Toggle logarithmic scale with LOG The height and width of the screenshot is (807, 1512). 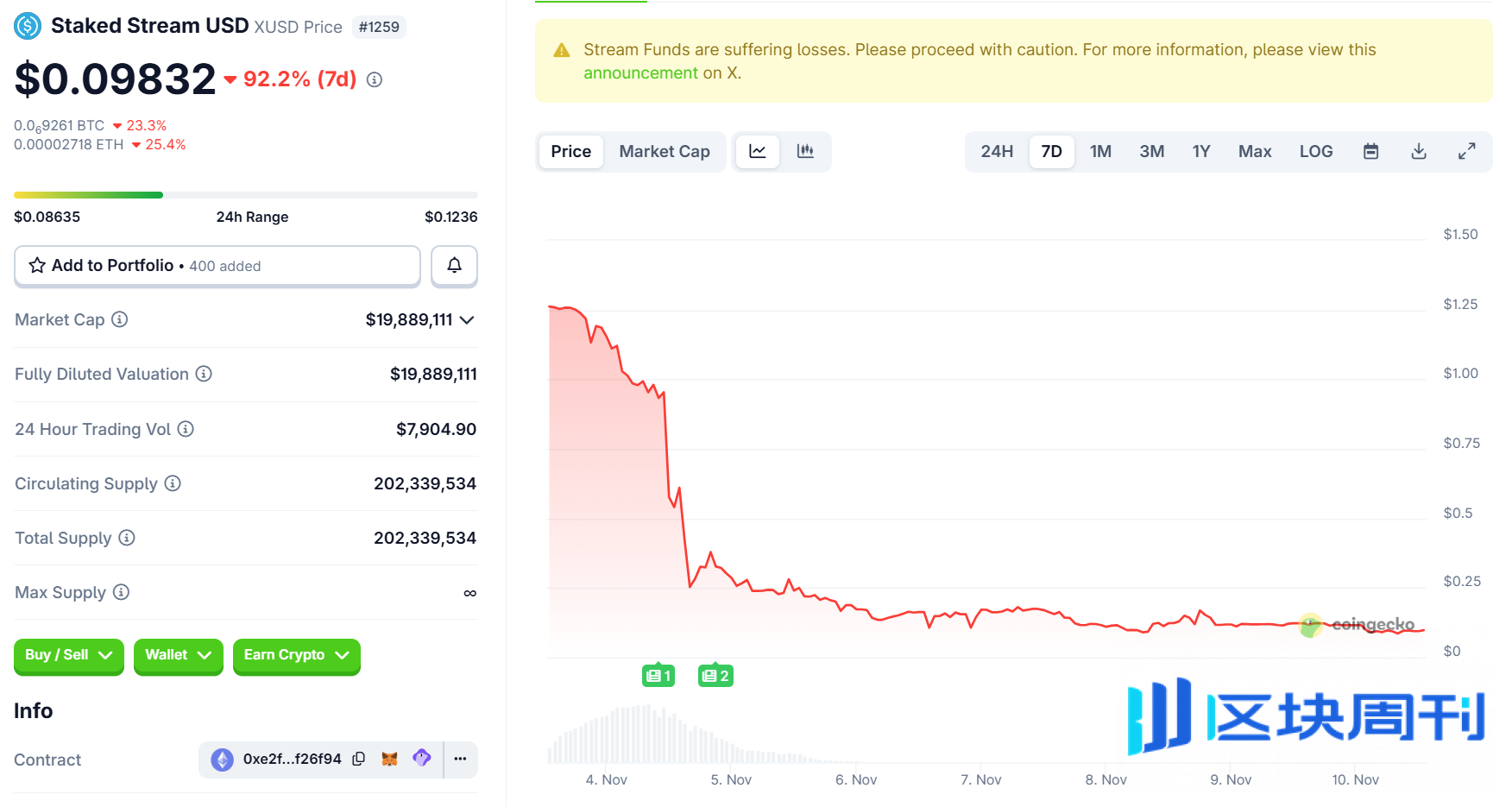click(x=1315, y=151)
